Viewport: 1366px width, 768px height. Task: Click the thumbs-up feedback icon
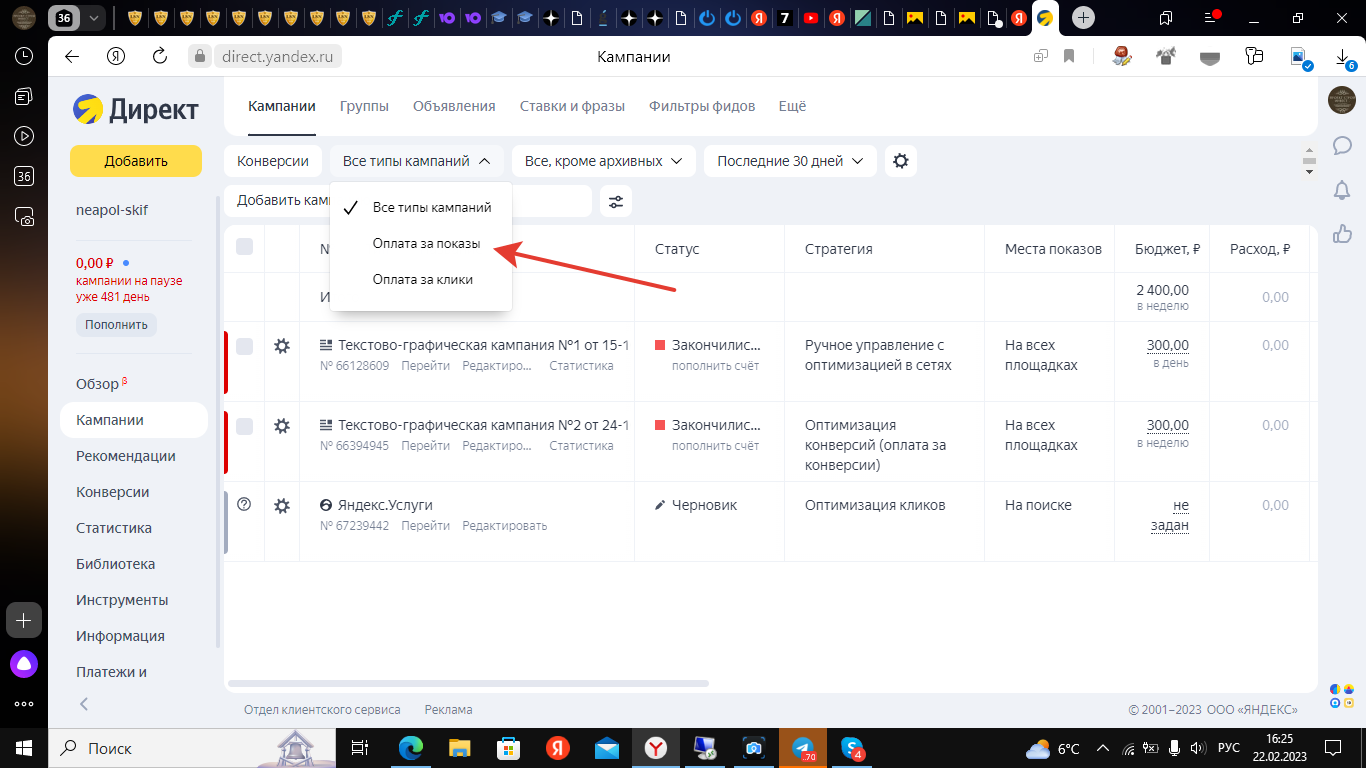(x=1343, y=233)
